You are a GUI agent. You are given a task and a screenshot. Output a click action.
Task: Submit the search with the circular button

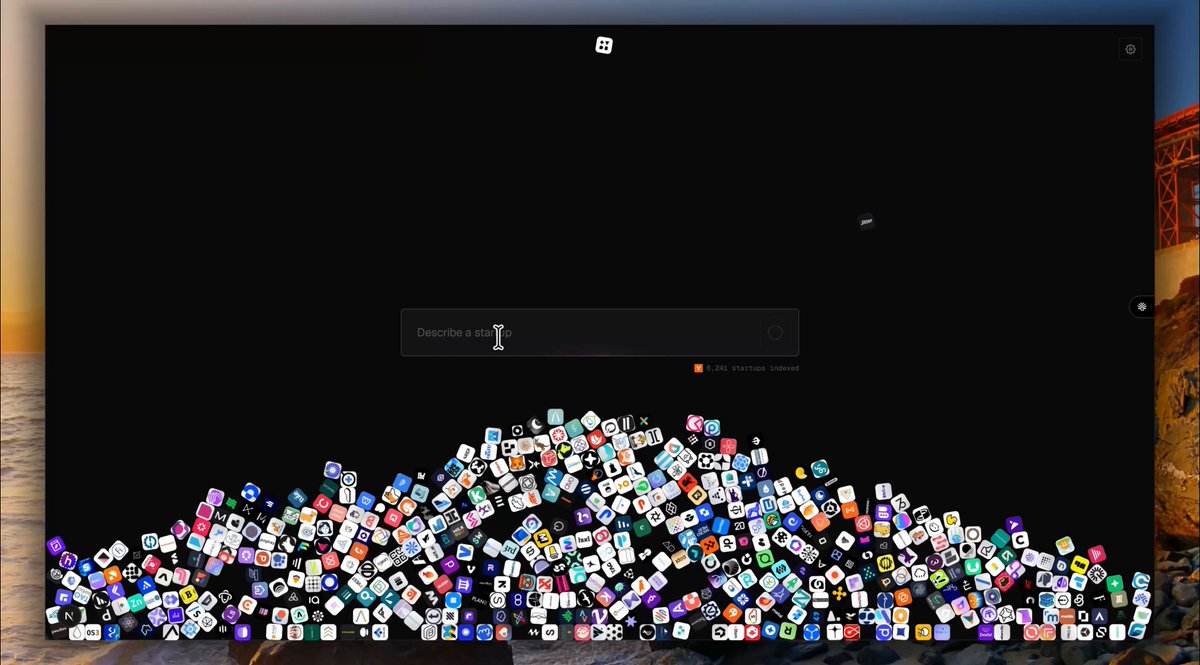pos(775,332)
